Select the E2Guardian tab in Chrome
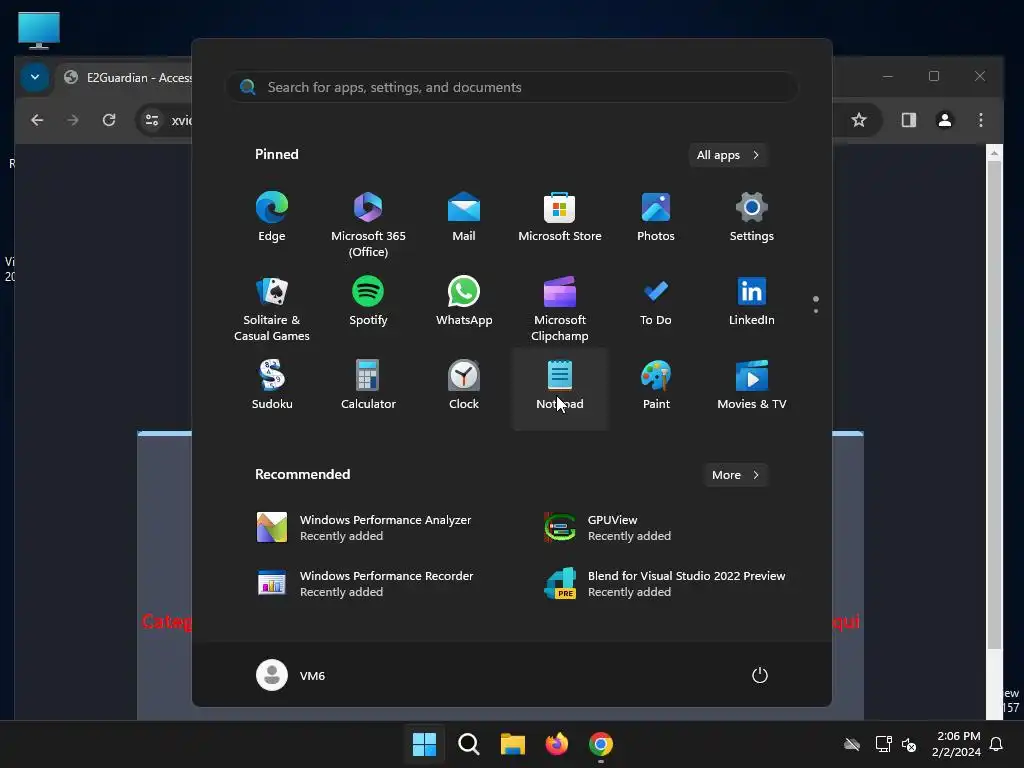The image size is (1024, 768). 127,78
